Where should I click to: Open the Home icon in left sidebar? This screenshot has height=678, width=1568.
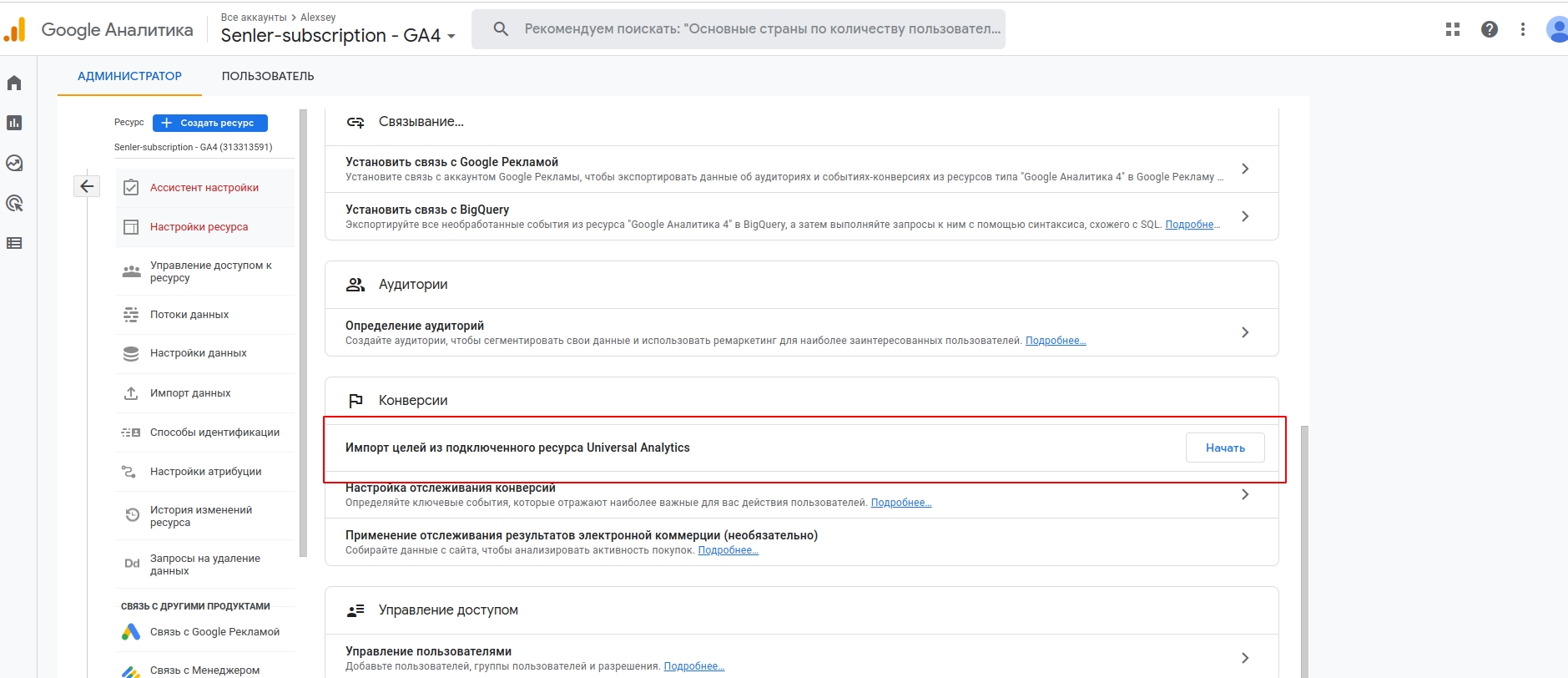click(x=14, y=83)
